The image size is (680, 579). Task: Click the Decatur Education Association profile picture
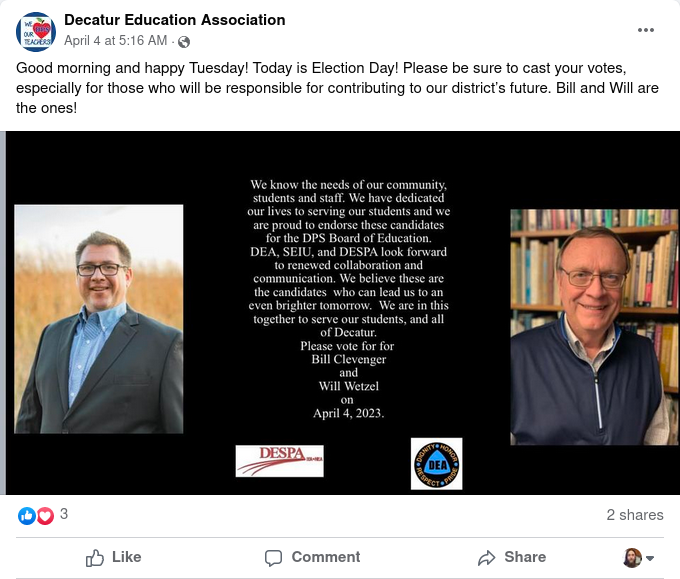pyautogui.click(x=36, y=32)
